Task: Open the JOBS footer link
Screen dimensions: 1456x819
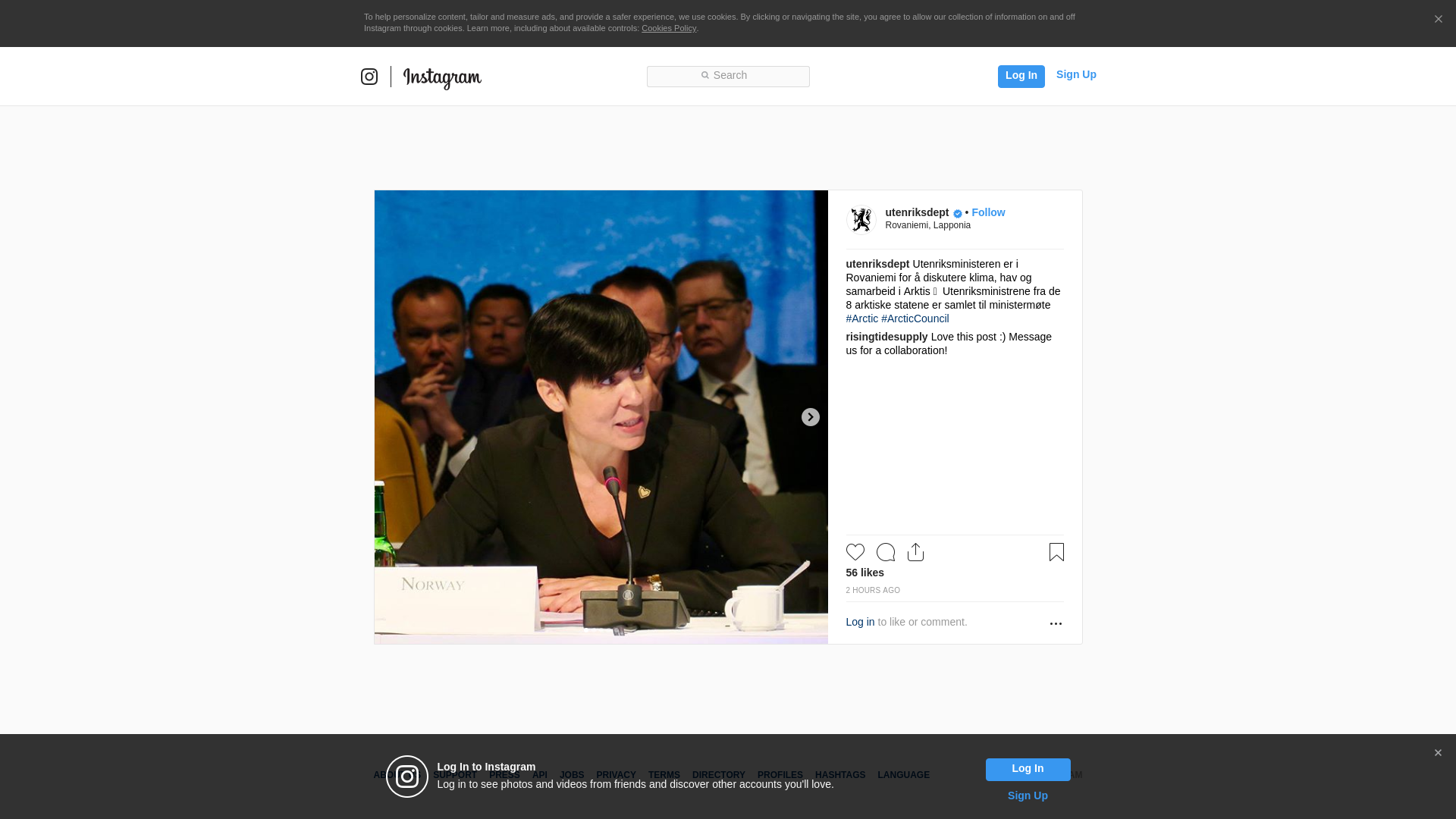Action: (x=572, y=775)
